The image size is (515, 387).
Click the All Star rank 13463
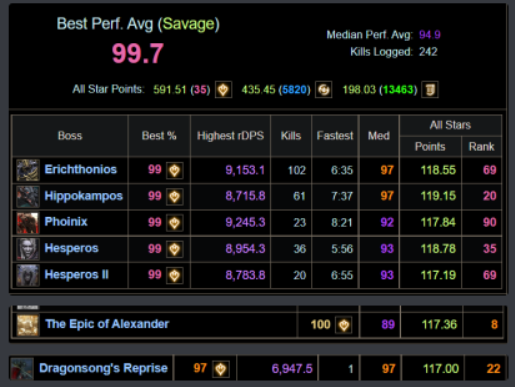point(398,90)
